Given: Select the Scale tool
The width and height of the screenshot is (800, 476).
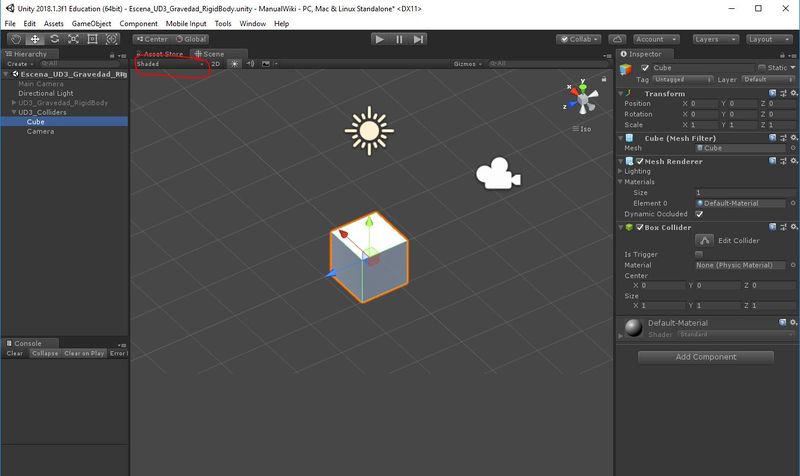Looking at the screenshot, I should click(73, 39).
